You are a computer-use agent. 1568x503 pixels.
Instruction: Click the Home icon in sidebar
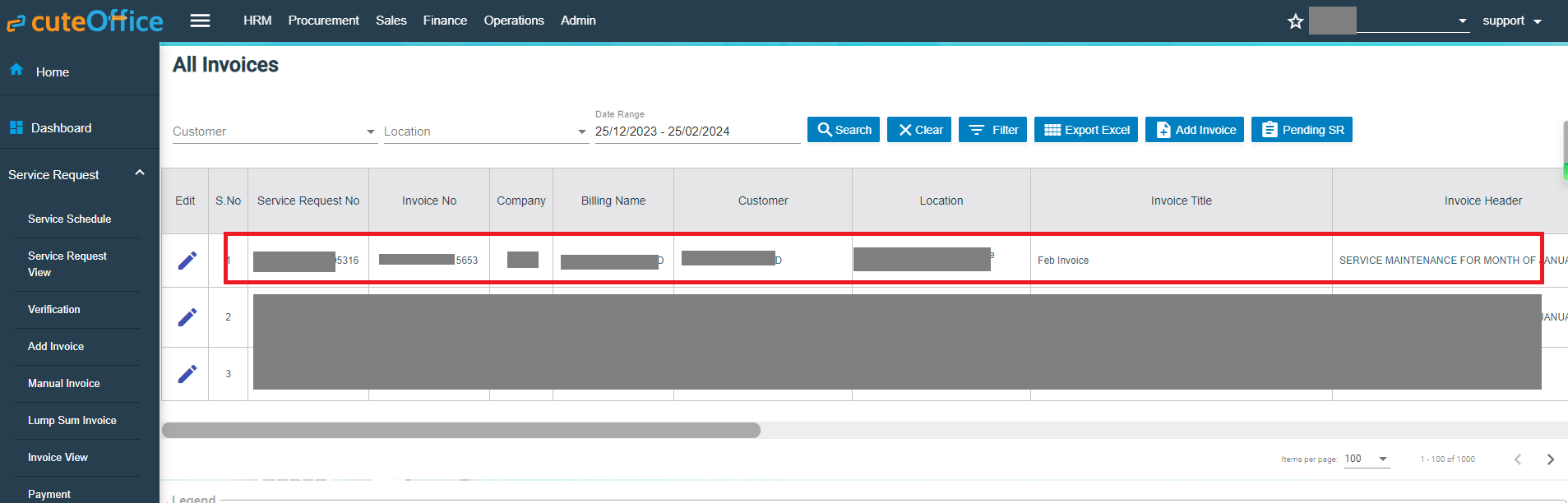click(16, 70)
